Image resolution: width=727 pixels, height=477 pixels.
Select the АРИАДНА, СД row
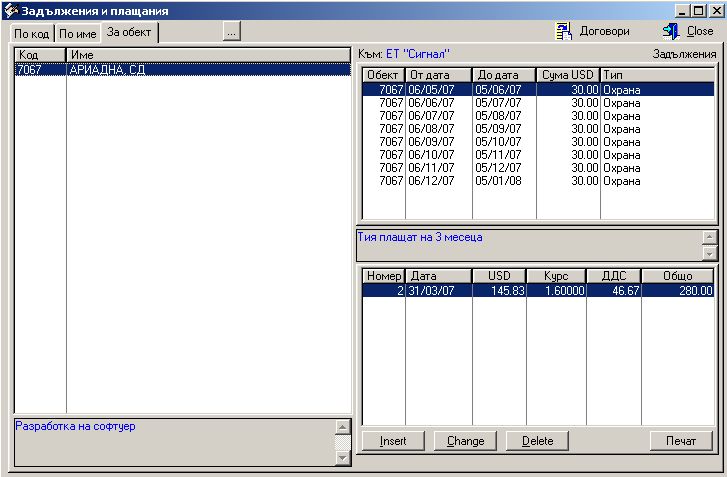[x=183, y=70]
